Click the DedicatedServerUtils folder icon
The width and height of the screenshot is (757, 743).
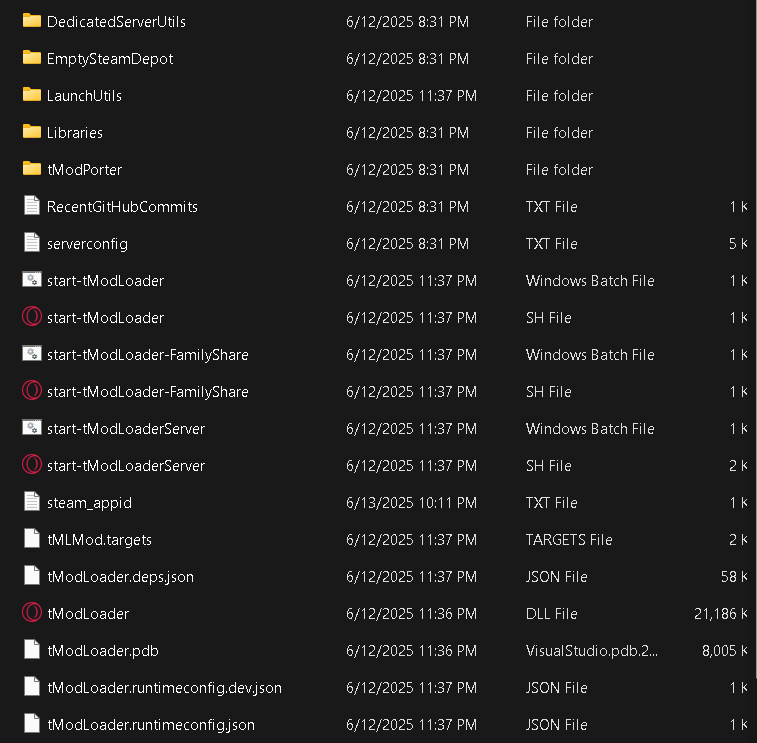tap(32, 21)
